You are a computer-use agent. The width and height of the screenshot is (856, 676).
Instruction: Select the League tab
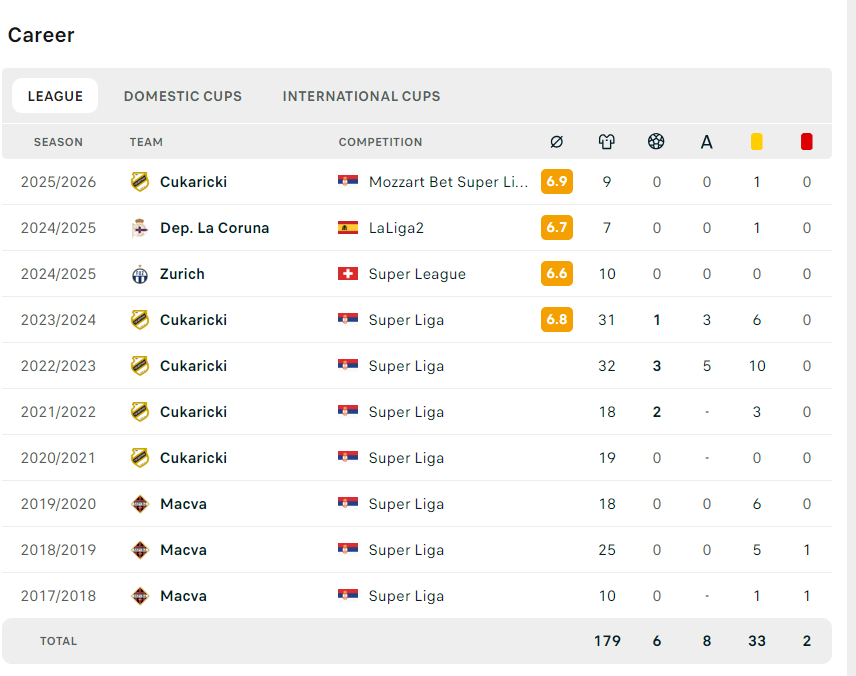(55, 96)
